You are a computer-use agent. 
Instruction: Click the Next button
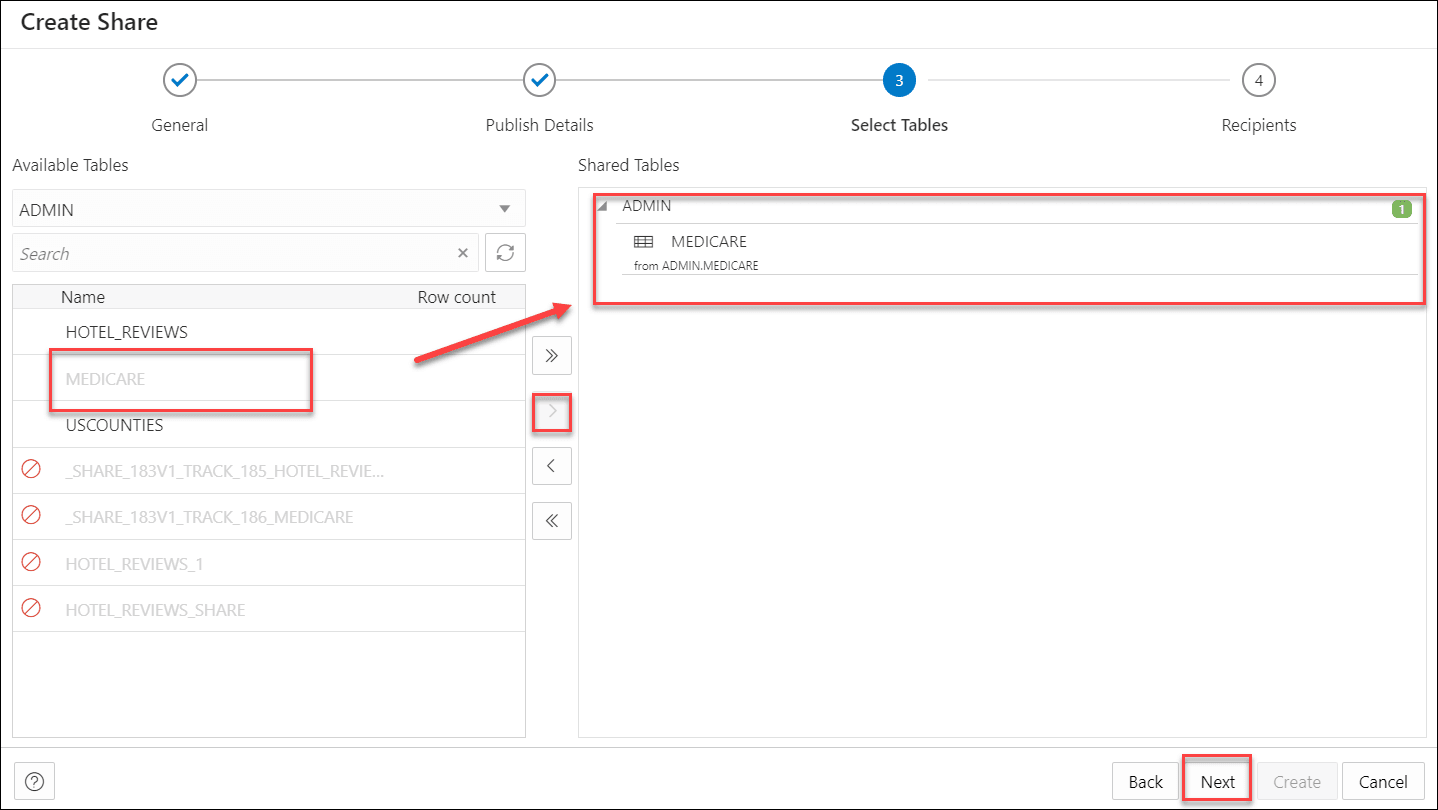(1216, 780)
